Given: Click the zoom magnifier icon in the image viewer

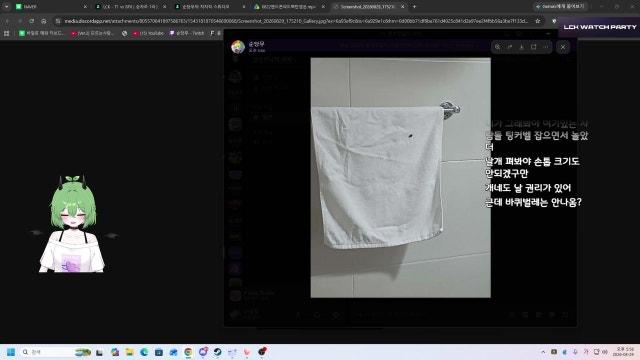Looking at the screenshot, I should (x=498, y=47).
